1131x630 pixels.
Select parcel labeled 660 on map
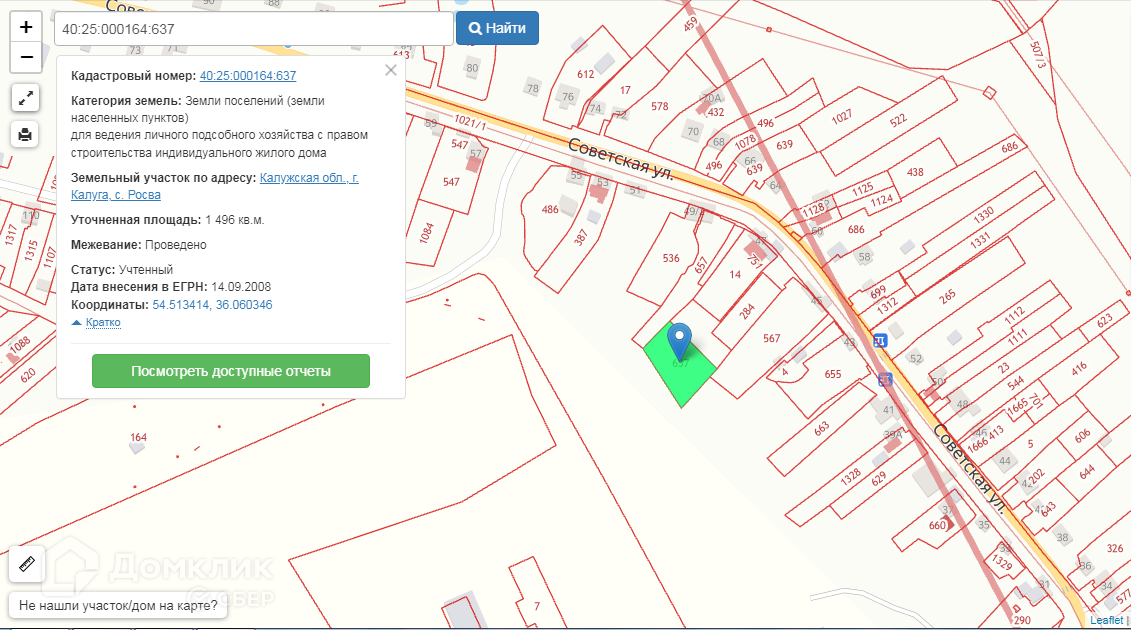coord(937,525)
